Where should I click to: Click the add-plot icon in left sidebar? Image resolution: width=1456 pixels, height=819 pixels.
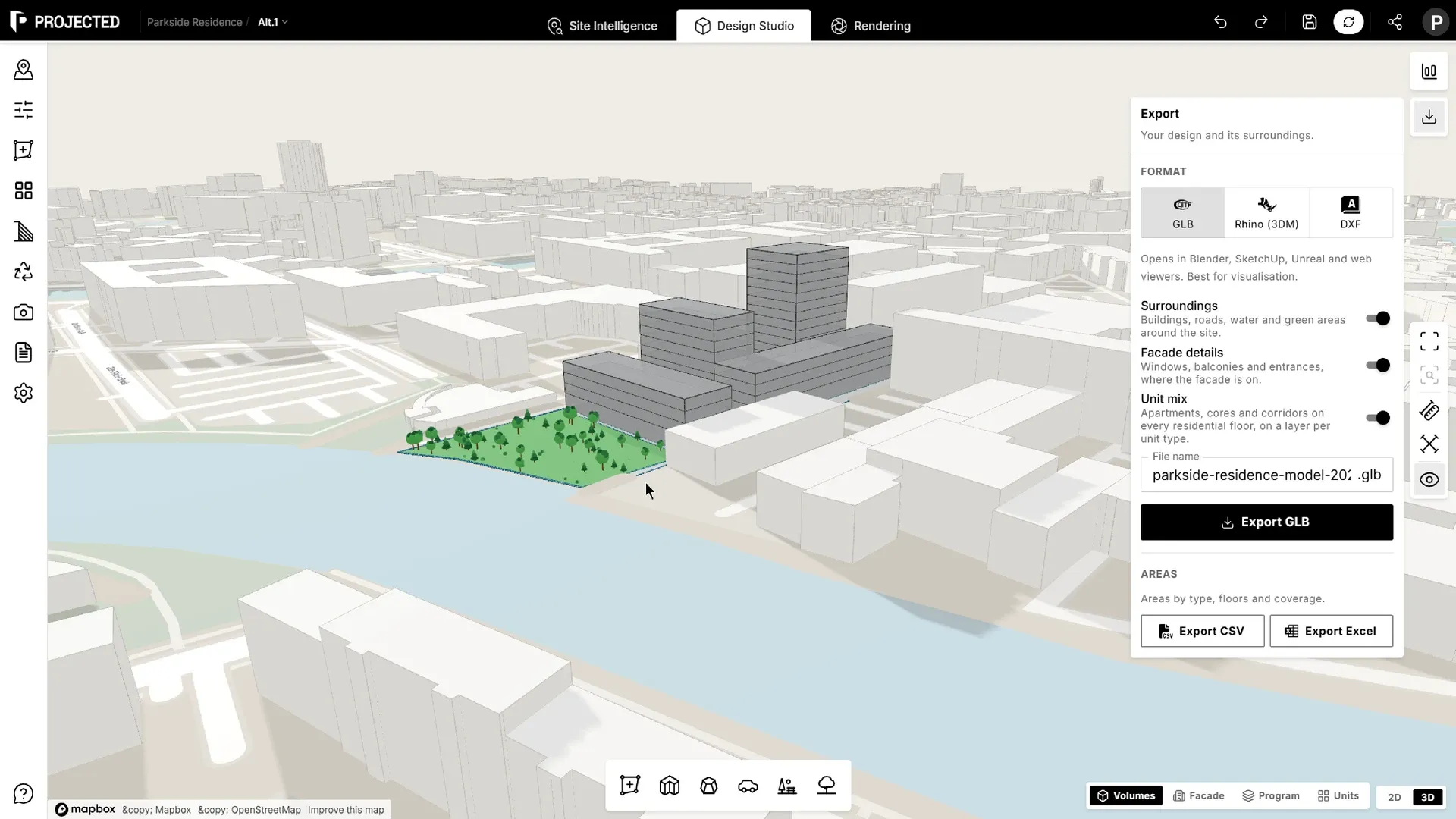pyautogui.click(x=24, y=150)
